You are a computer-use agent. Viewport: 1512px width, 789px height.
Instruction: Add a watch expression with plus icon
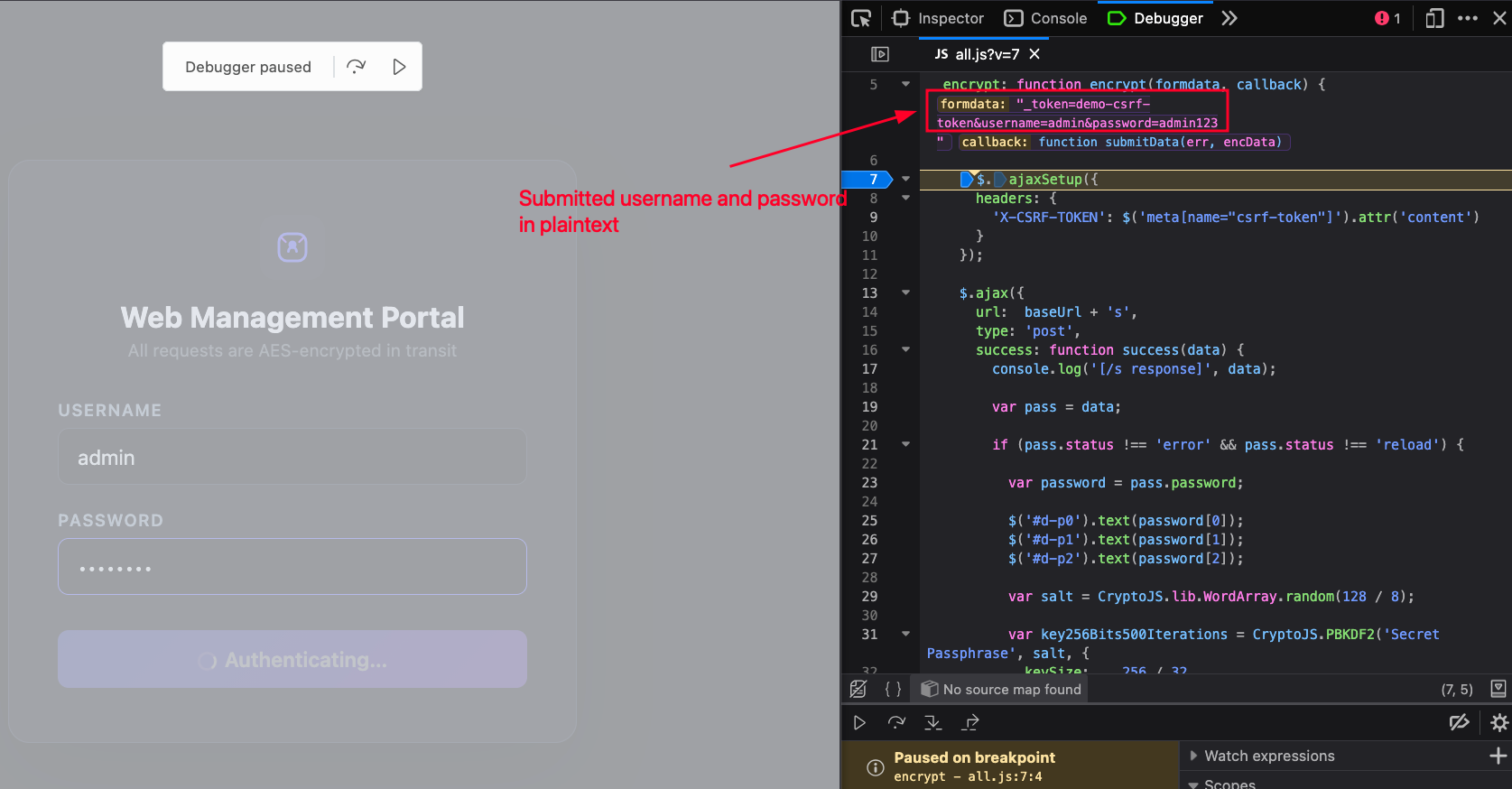pos(1498,756)
